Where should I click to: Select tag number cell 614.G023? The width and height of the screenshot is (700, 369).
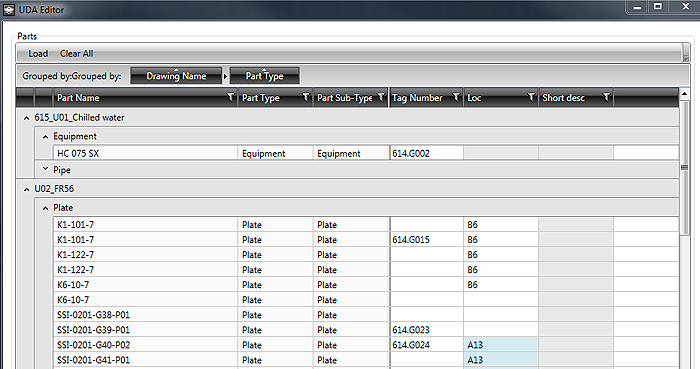click(426, 330)
